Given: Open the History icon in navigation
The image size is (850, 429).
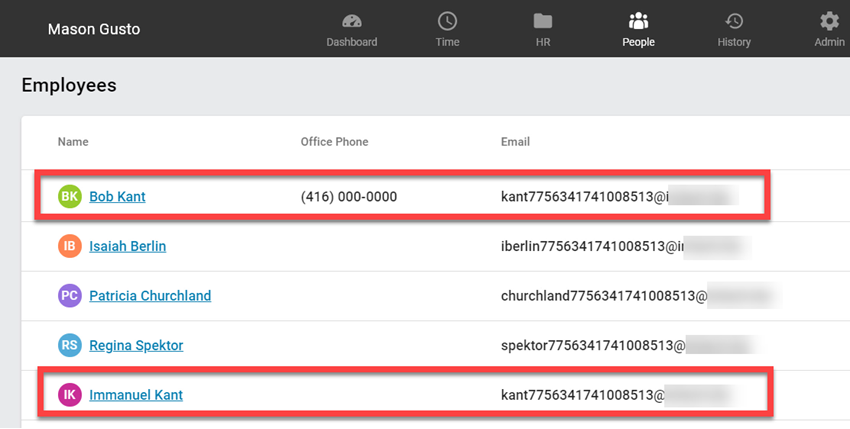Looking at the screenshot, I should 734,22.
